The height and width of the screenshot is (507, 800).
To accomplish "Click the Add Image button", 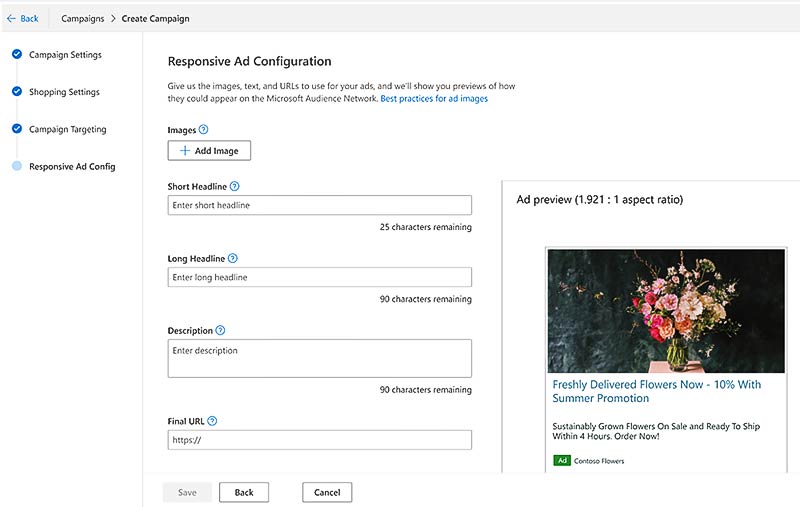I will (209, 150).
